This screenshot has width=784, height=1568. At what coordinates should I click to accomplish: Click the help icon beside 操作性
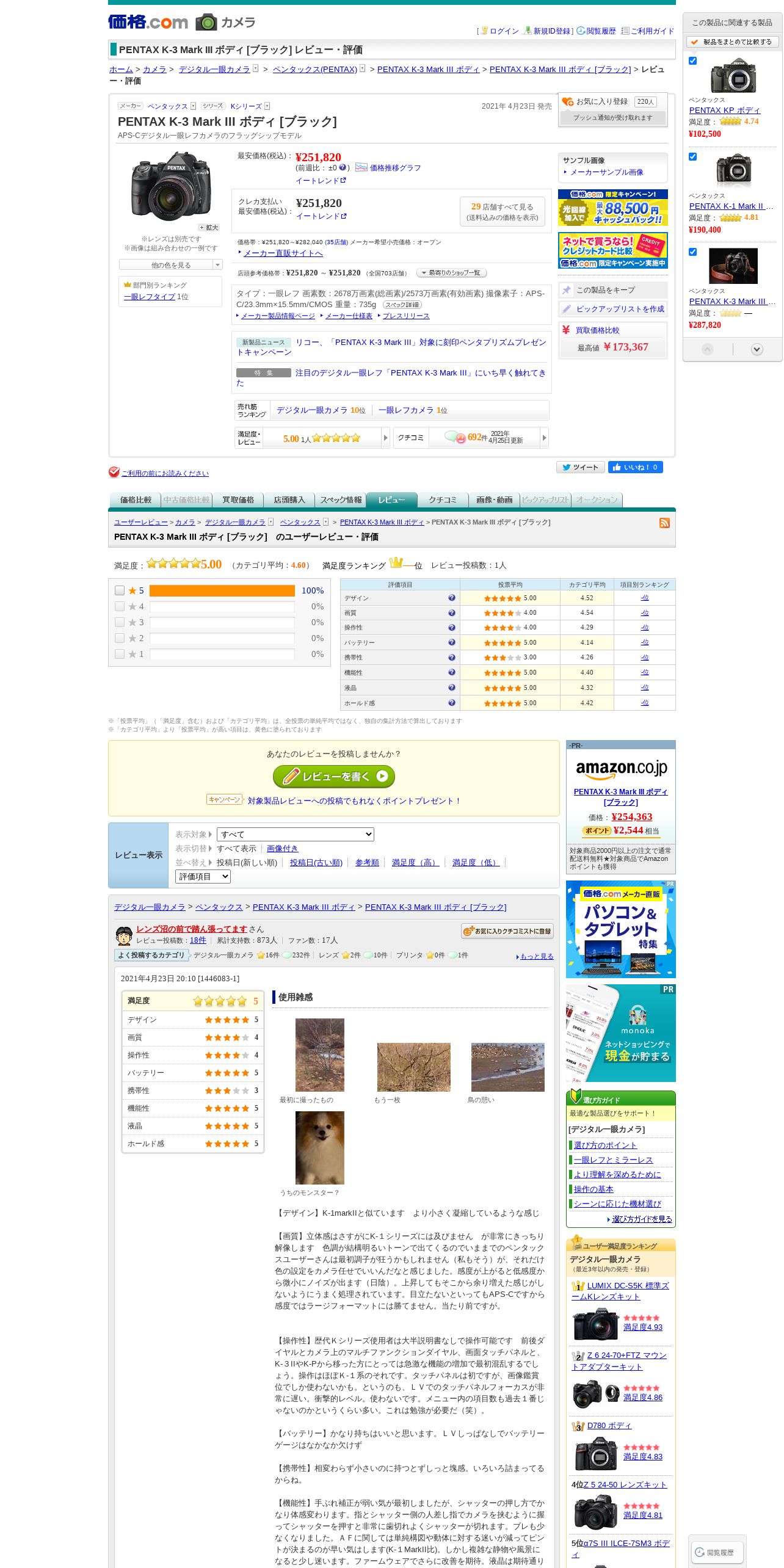pyautogui.click(x=452, y=628)
